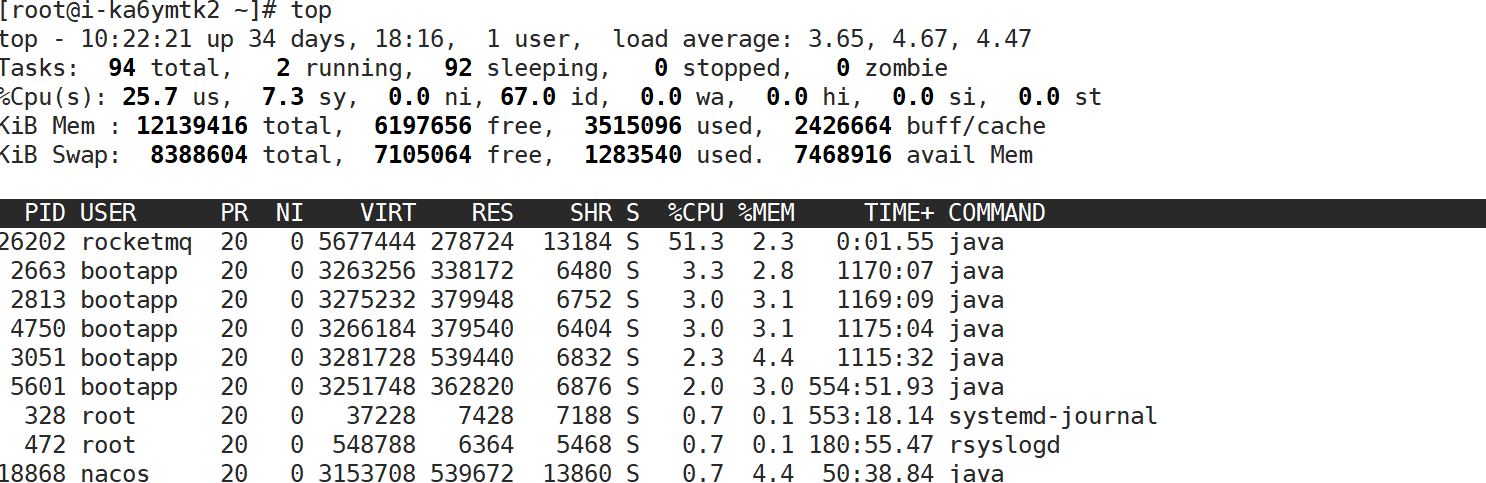Click the swap total value 8388604
1486x483 pixels.
tap(200, 155)
